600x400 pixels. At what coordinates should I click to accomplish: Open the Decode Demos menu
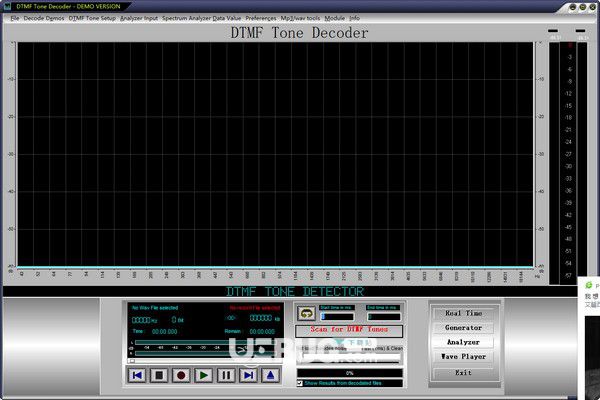(44, 18)
